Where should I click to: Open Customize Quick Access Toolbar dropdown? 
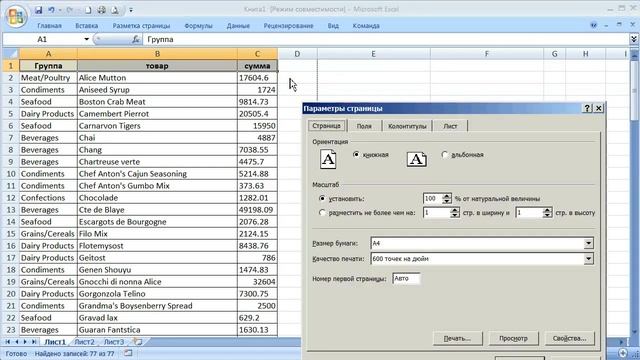(x=131, y=10)
